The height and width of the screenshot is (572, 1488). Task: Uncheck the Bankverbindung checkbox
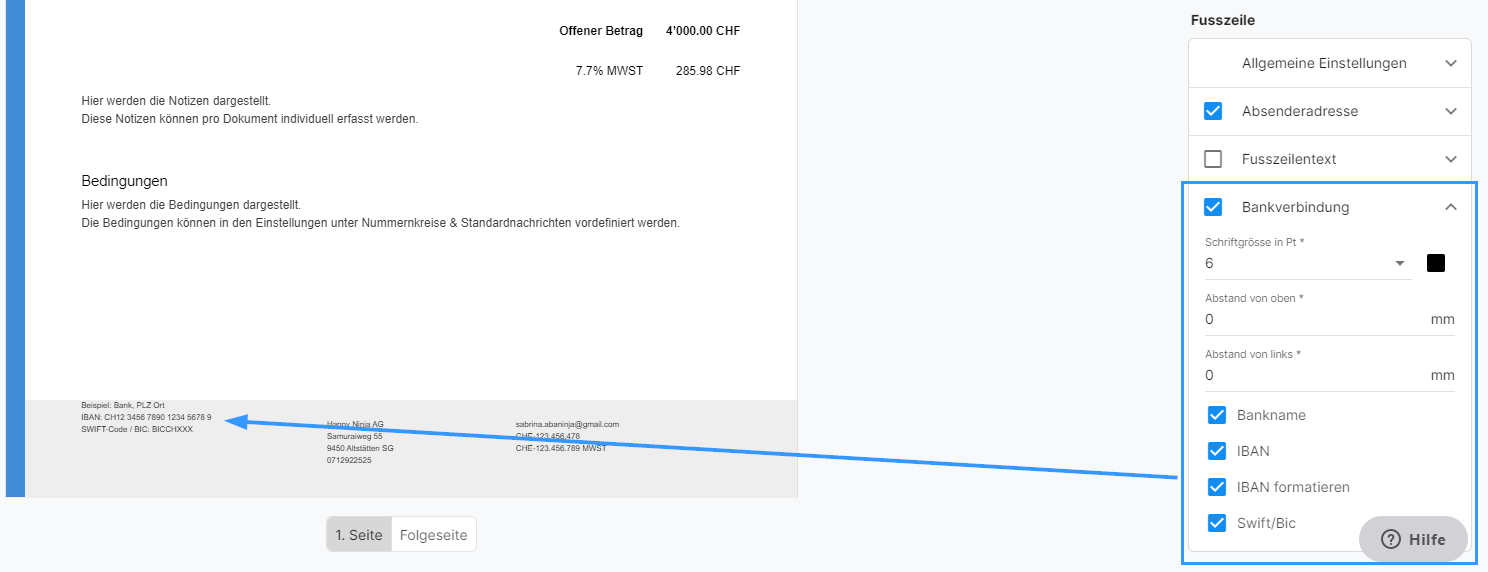1213,207
